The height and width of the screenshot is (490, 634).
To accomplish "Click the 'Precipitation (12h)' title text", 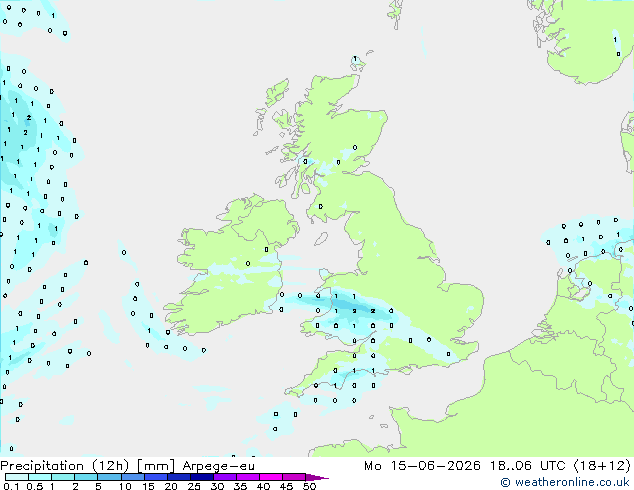I will pyautogui.click(x=64, y=466).
